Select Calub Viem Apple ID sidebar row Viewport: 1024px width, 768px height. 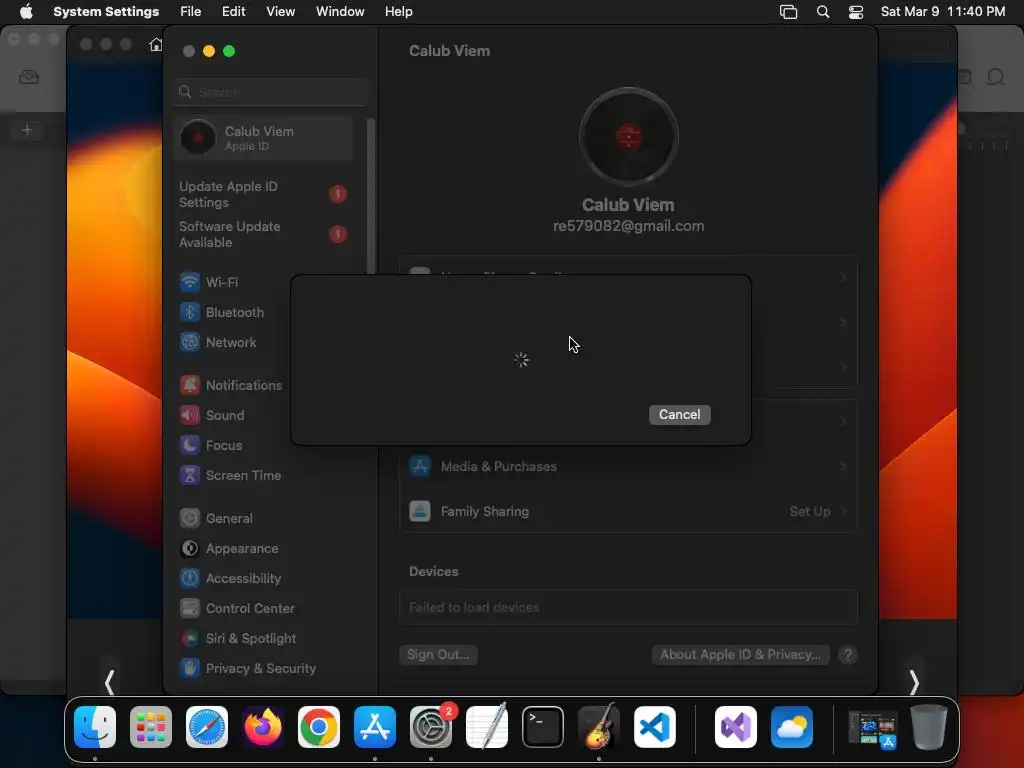point(263,138)
